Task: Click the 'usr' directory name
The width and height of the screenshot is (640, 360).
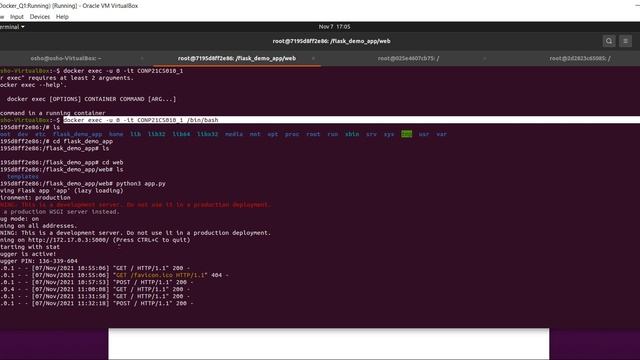Action: point(424,134)
